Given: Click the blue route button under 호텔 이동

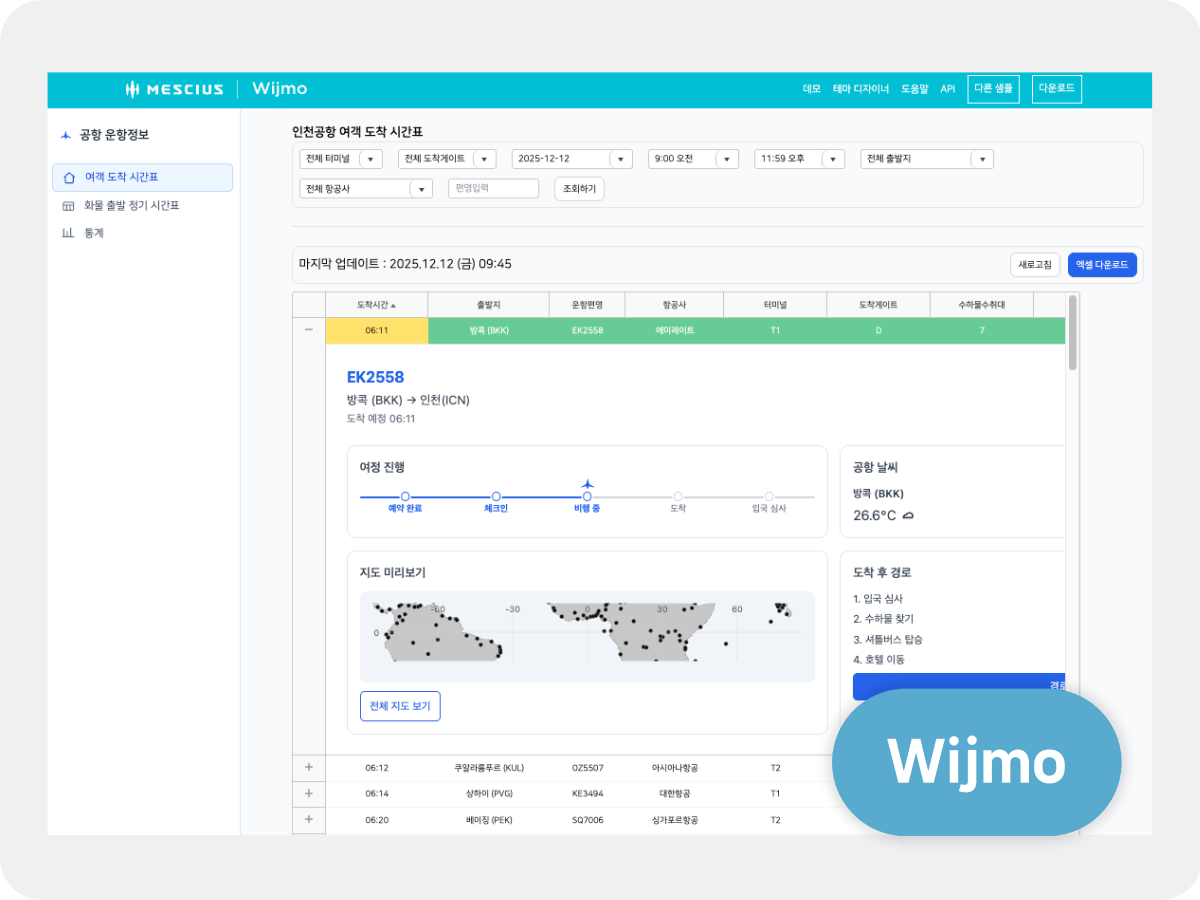Looking at the screenshot, I should [959, 686].
